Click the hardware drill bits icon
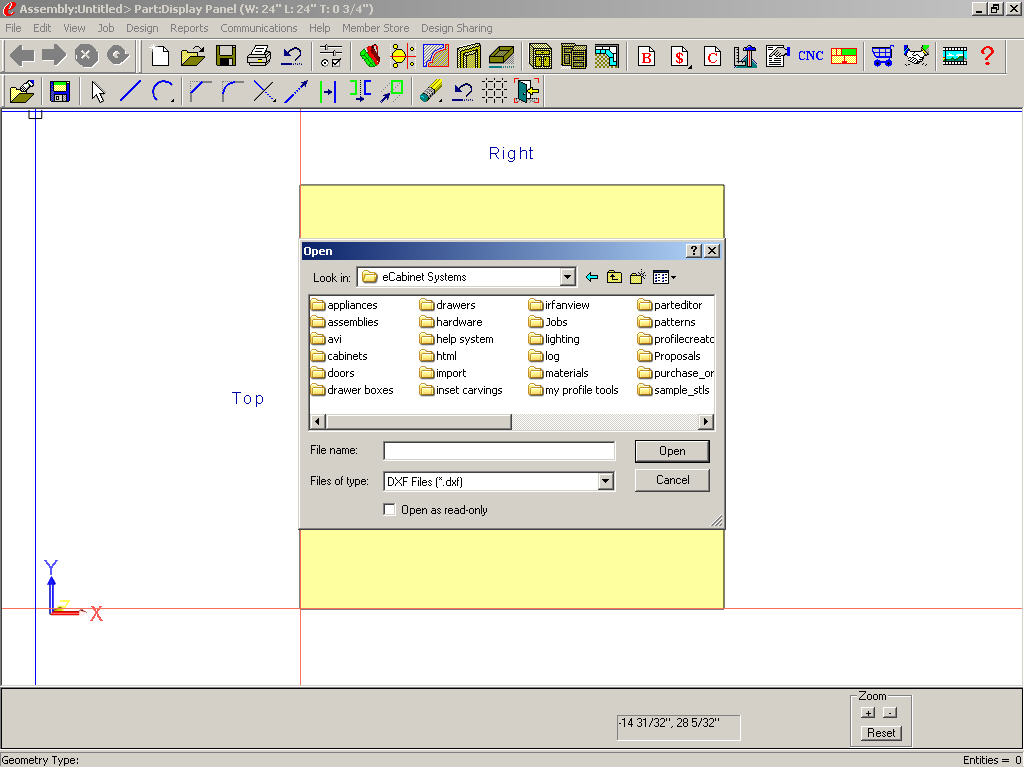Image resolution: width=1024 pixels, height=768 pixels. pyautogui.click(x=370, y=56)
